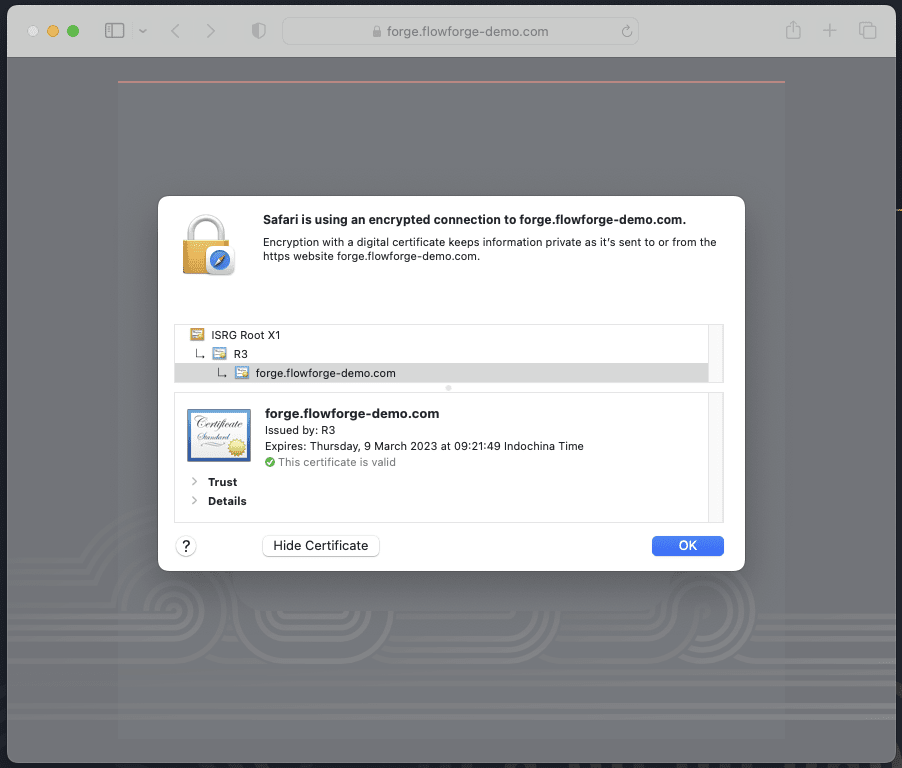Open the Tab Overview icon
This screenshot has height=768, width=902.
(x=867, y=31)
